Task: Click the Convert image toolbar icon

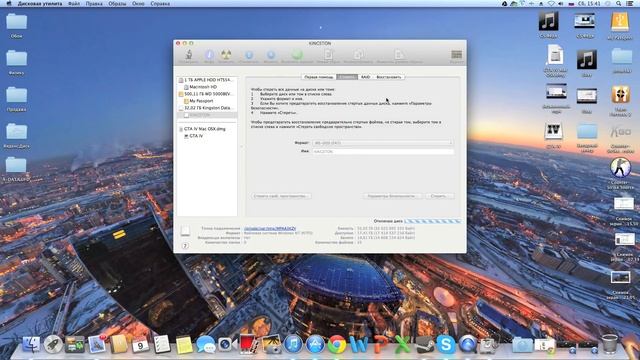Action: tap(358, 55)
